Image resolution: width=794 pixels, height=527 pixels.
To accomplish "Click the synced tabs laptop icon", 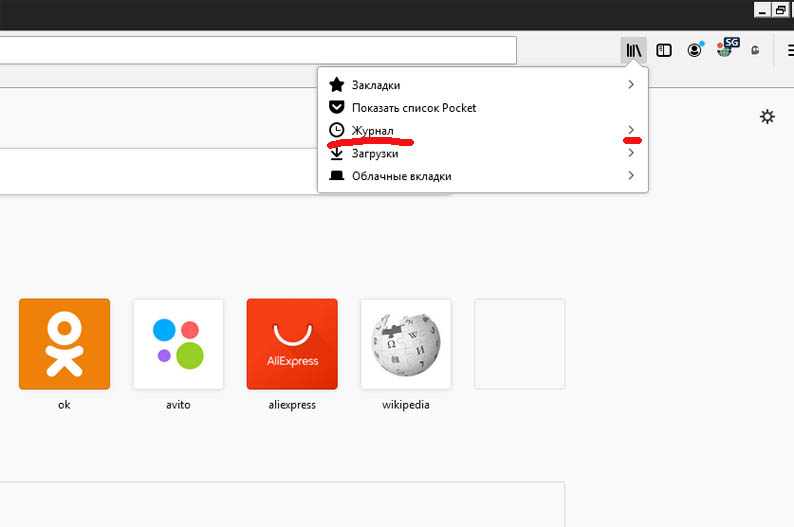I will (337, 176).
